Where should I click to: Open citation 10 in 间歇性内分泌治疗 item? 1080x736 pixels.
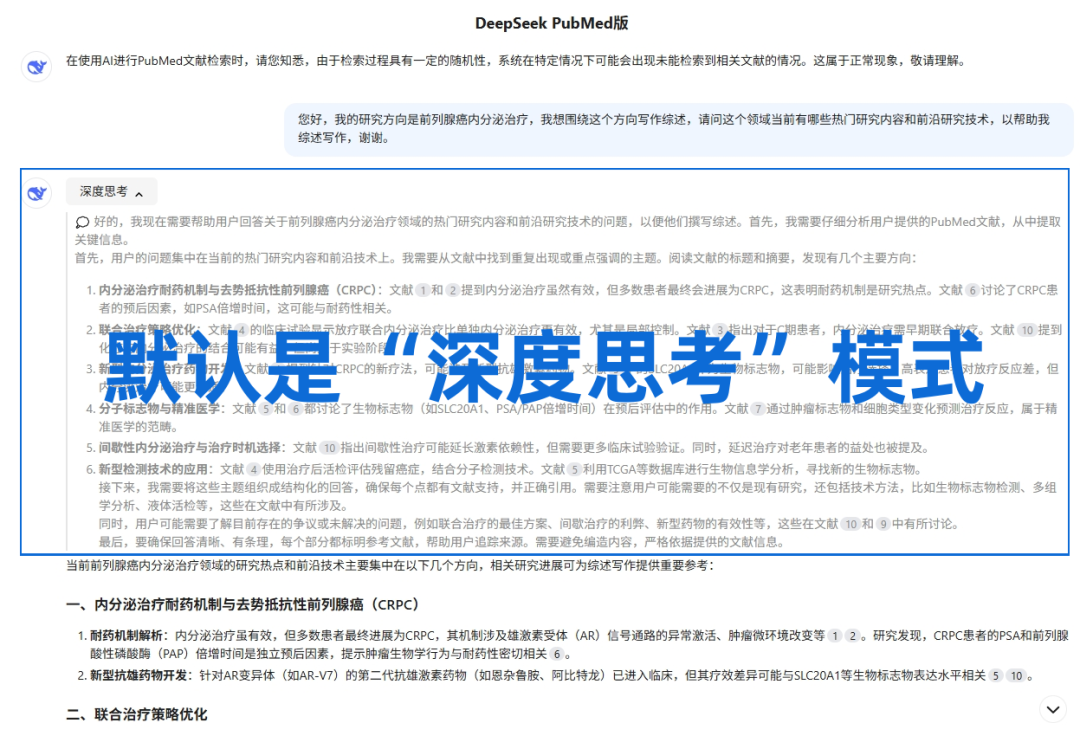pyautogui.click(x=330, y=448)
